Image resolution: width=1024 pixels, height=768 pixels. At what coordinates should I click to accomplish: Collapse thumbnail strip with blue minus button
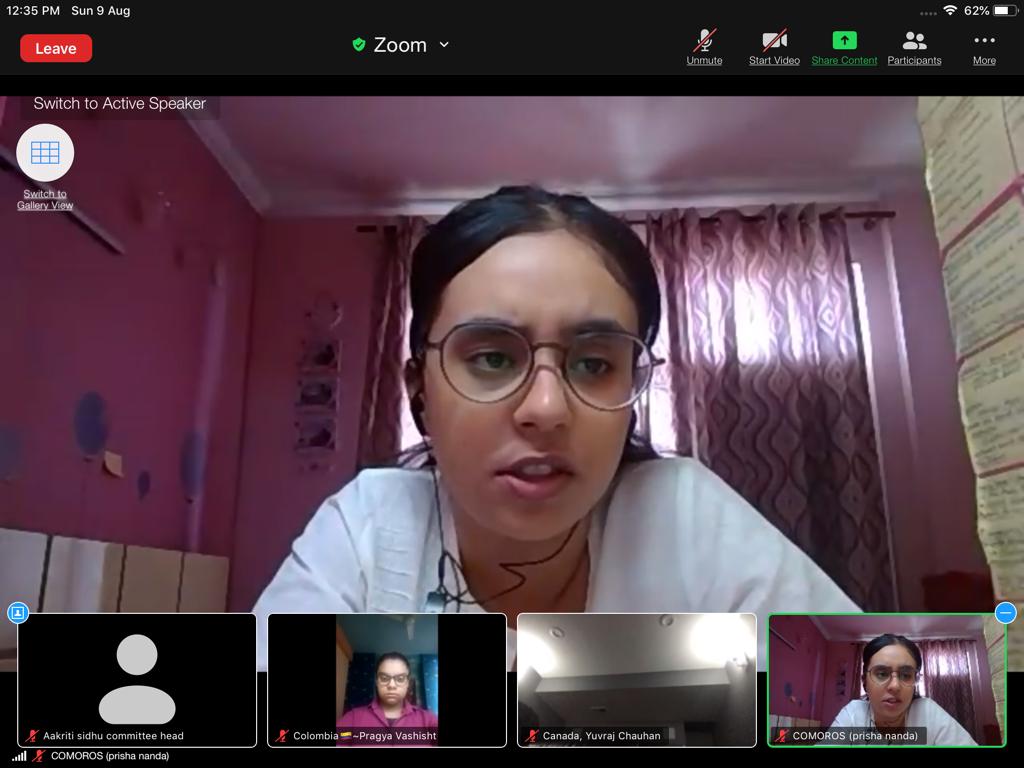click(x=1006, y=612)
